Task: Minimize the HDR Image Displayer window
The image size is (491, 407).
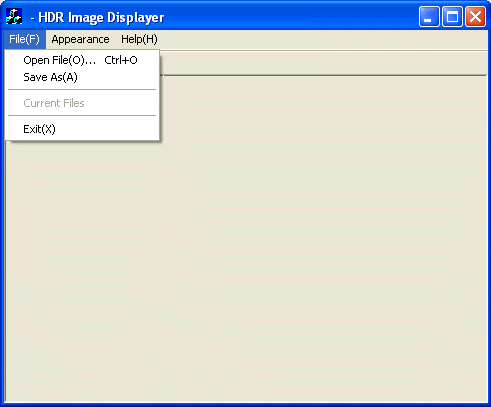Action: [x=429, y=16]
